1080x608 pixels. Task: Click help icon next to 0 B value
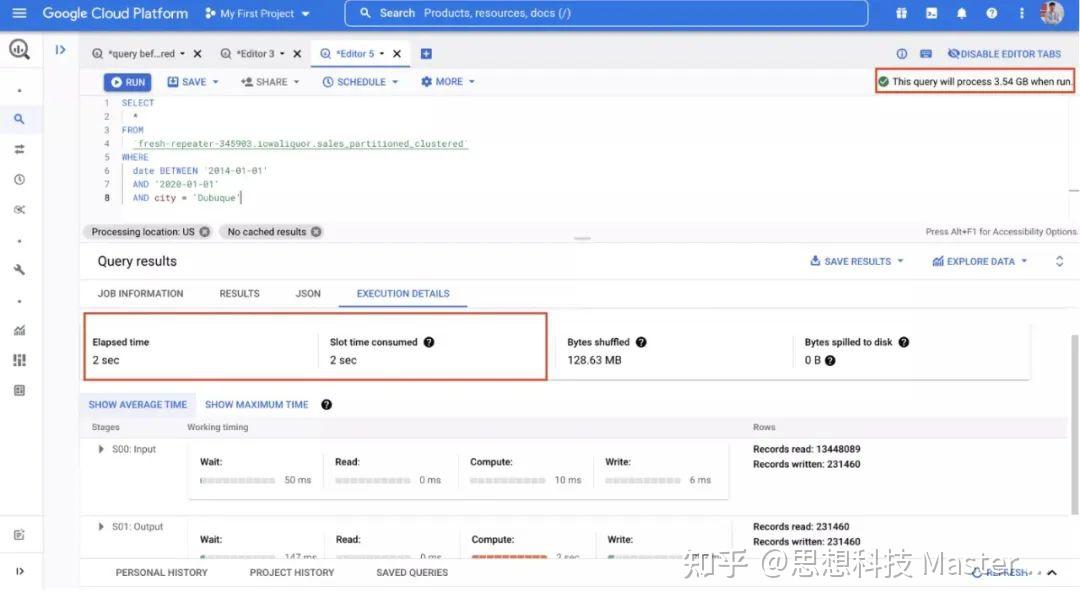click(x=830, y=361)
